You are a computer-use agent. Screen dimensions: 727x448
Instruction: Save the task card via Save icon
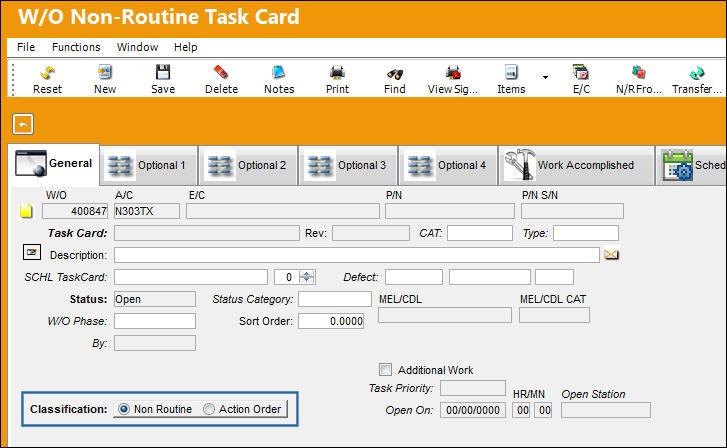coord(163,72)
